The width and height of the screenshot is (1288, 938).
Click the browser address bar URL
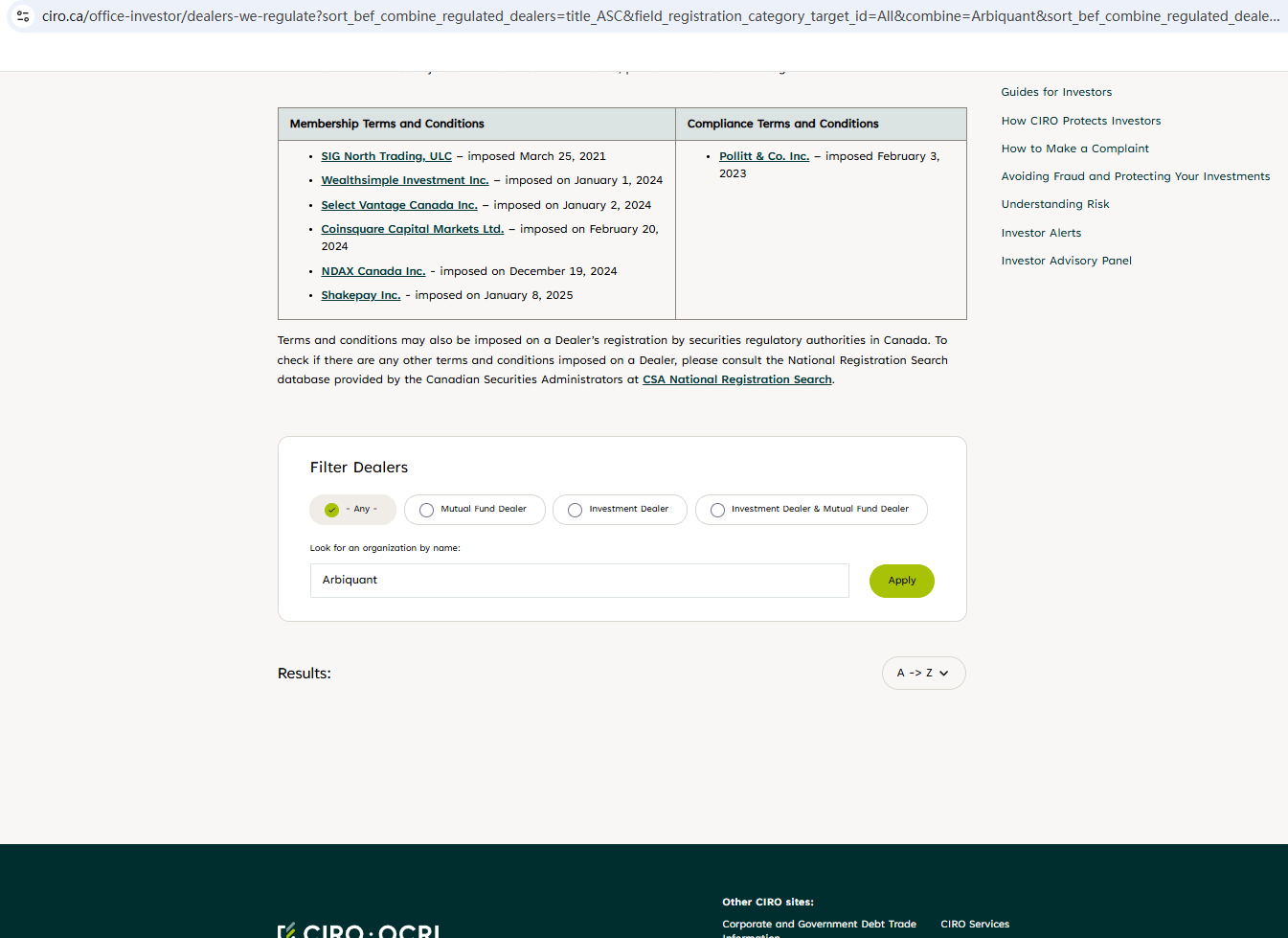coord(661,16)
